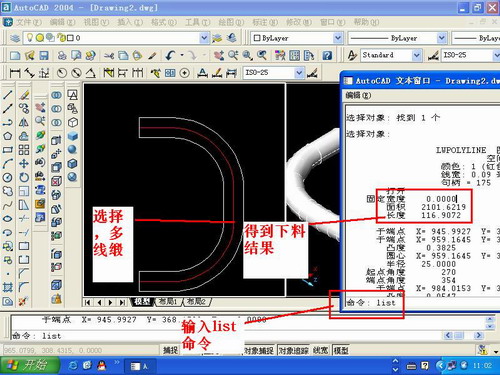This screenshot has height=375, width=500.
Task: Expand the layer selection dropdown
Action: click(204, 38)
